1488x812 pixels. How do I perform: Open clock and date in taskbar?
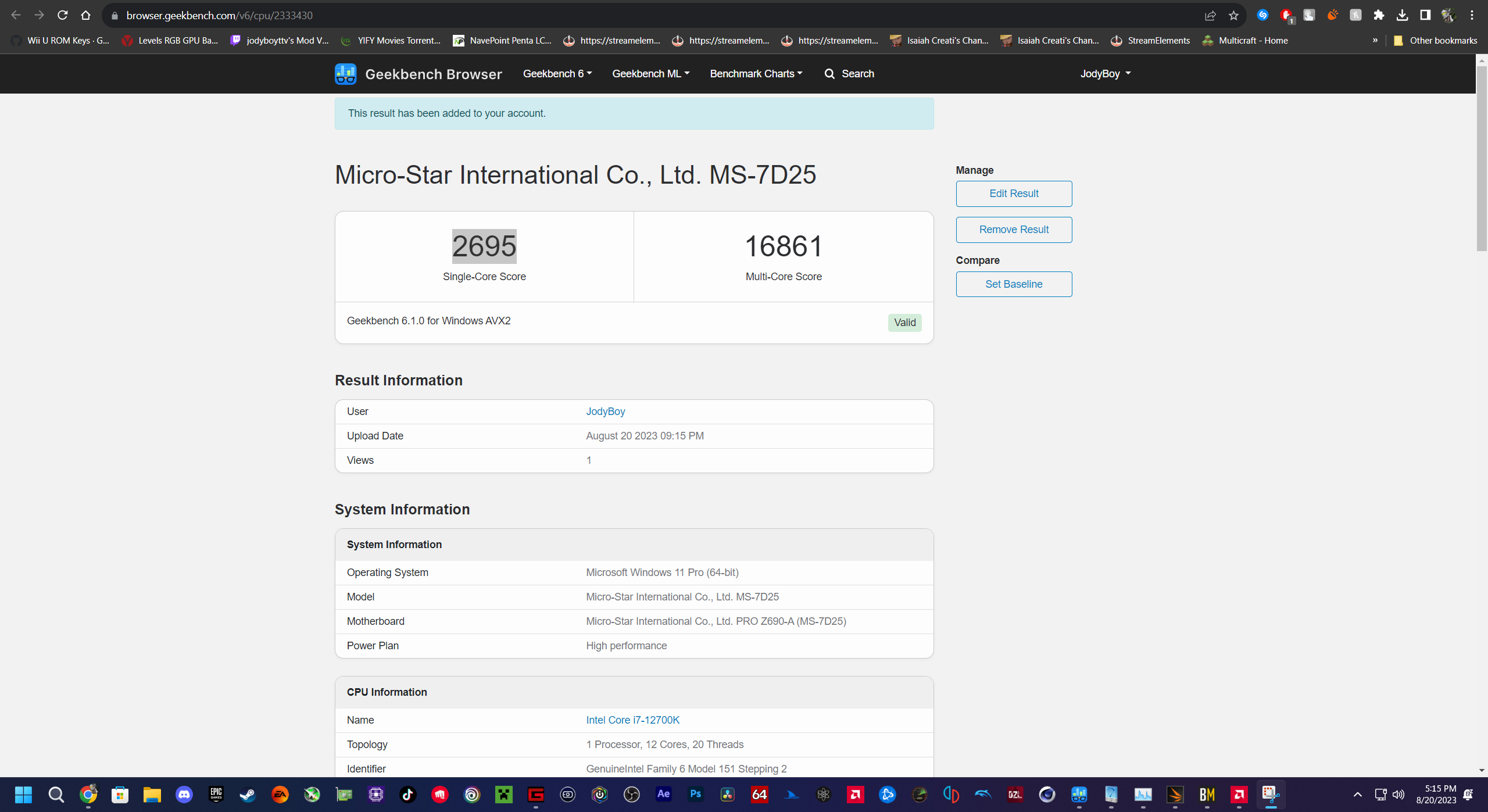coord(1436,794)
